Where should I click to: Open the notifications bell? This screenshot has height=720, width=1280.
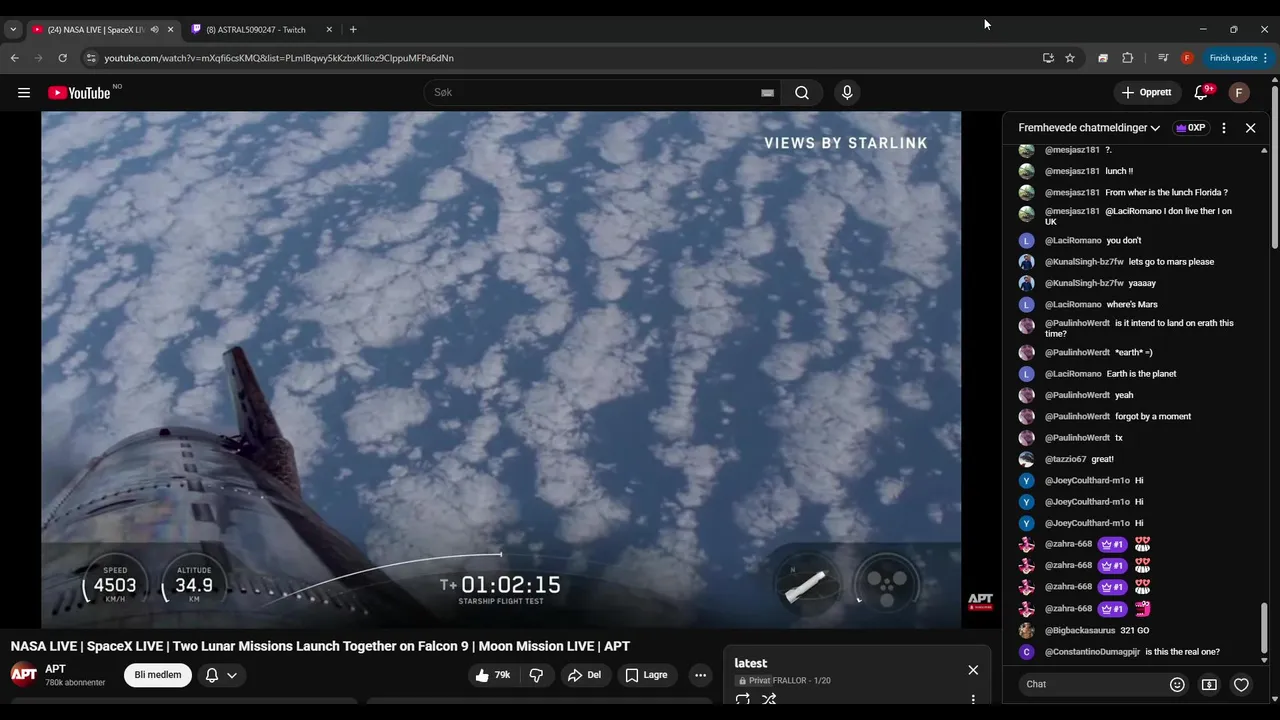[x=1201, y=93]
